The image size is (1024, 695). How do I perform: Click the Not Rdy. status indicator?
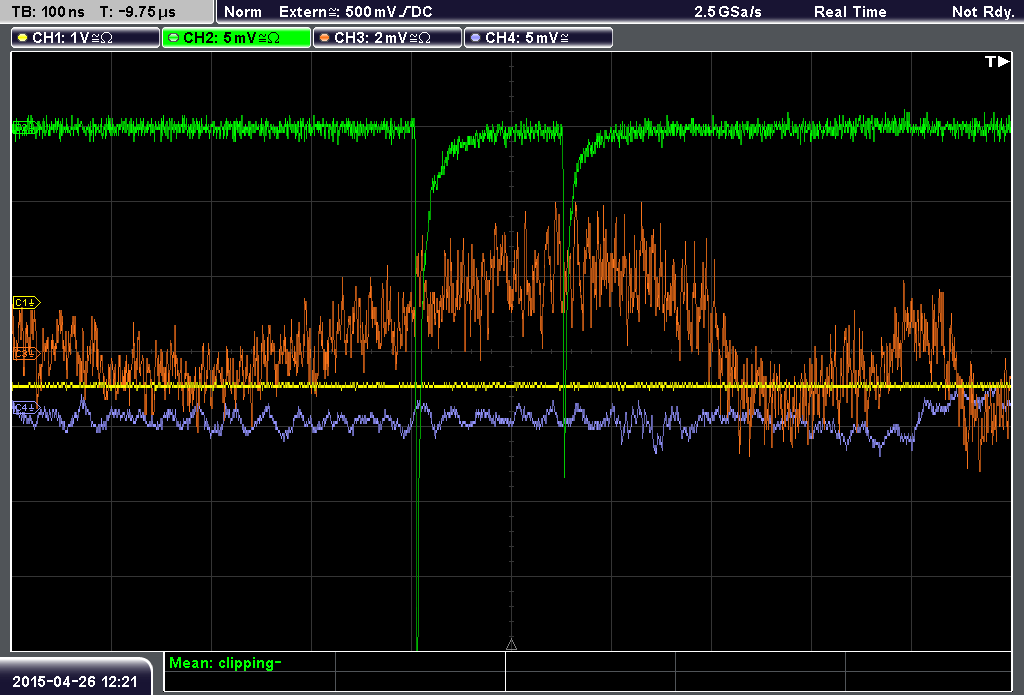(x=984, y=12)
